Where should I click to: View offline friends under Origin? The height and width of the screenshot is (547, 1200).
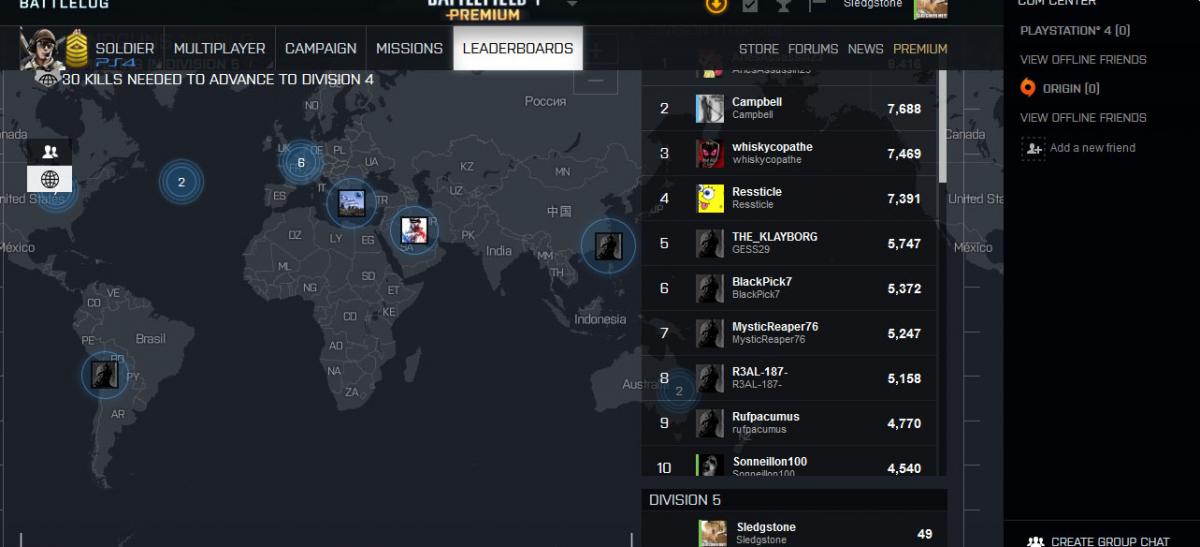1083,118
